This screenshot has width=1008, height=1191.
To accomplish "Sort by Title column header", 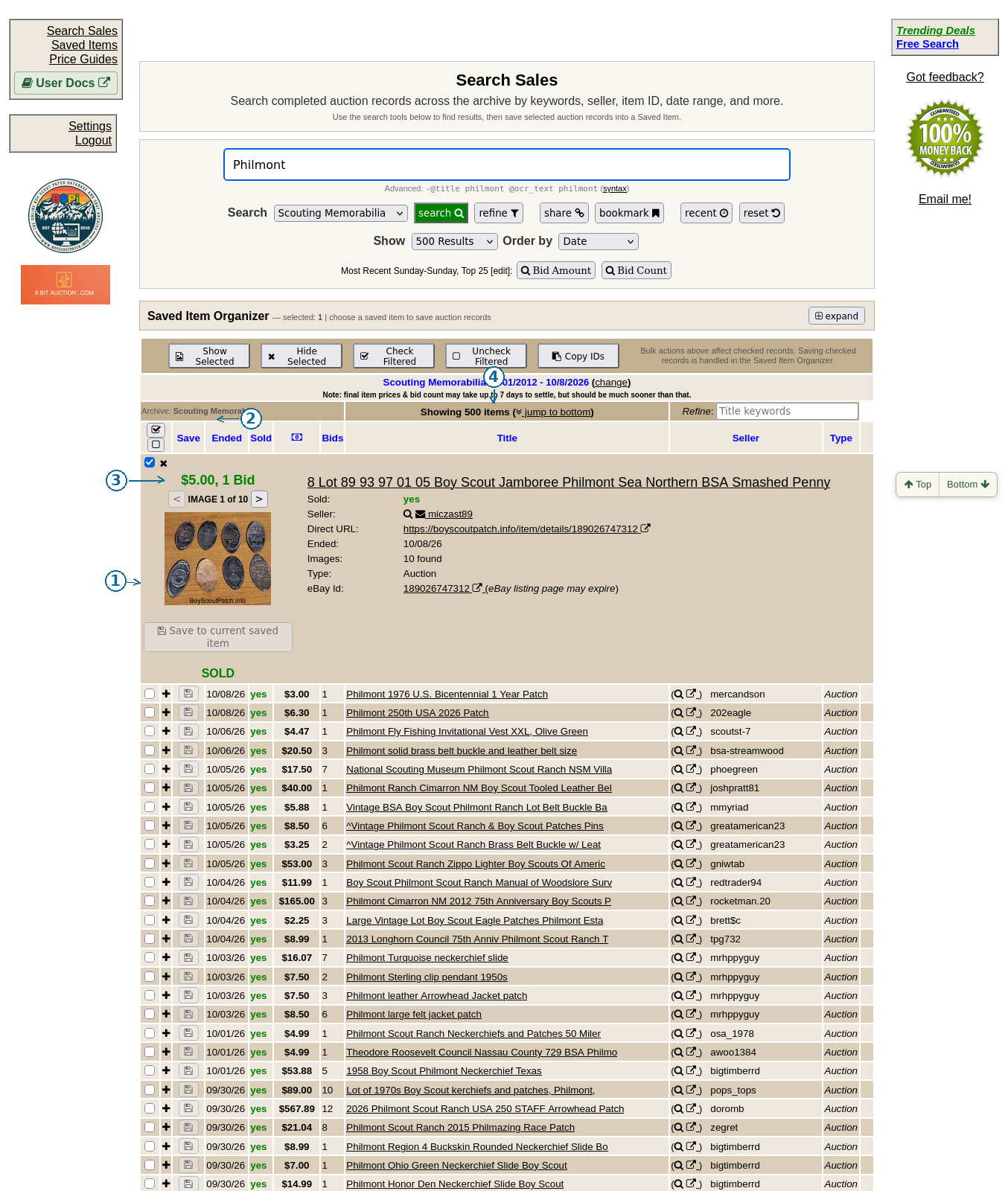I will (x=507, y=438).
